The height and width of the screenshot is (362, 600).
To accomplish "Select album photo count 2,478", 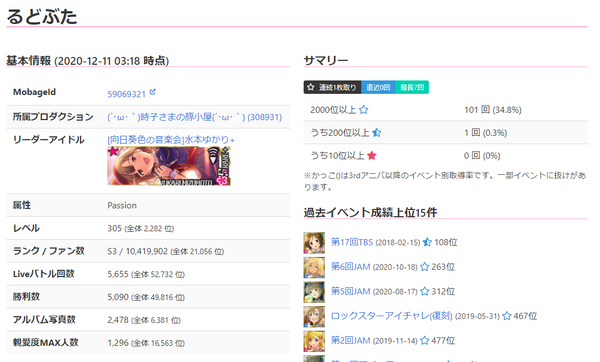I will (144, 320).
